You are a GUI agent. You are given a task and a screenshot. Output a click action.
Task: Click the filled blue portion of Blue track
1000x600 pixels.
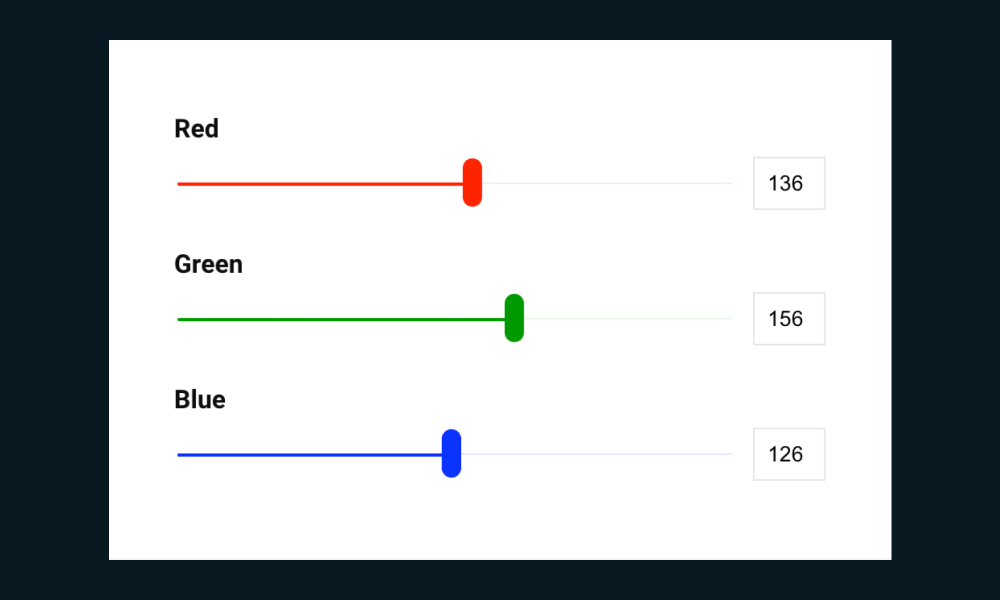[x=310, y=455]
